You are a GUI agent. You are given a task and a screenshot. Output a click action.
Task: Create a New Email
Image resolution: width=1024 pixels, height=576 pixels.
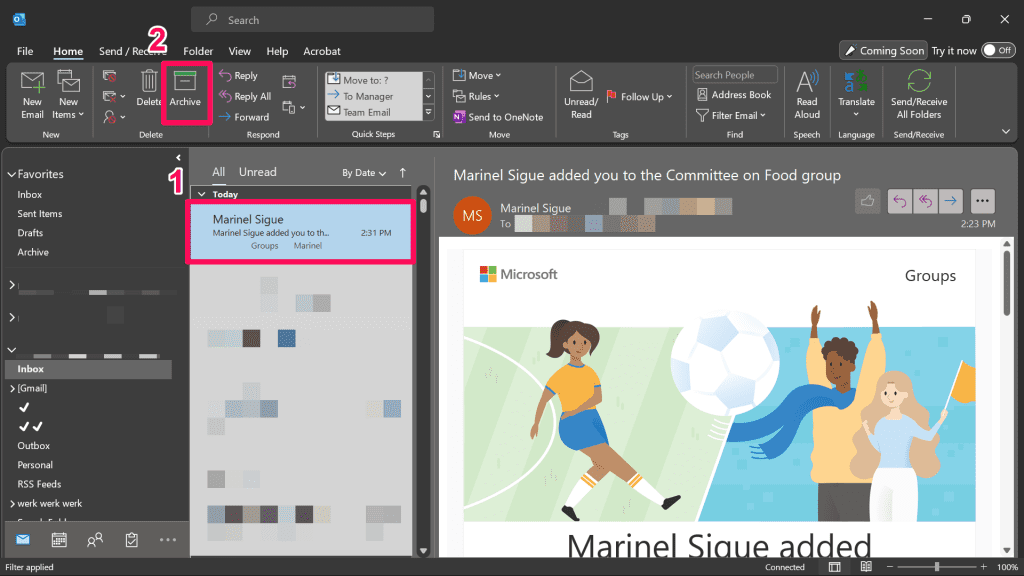32,94
